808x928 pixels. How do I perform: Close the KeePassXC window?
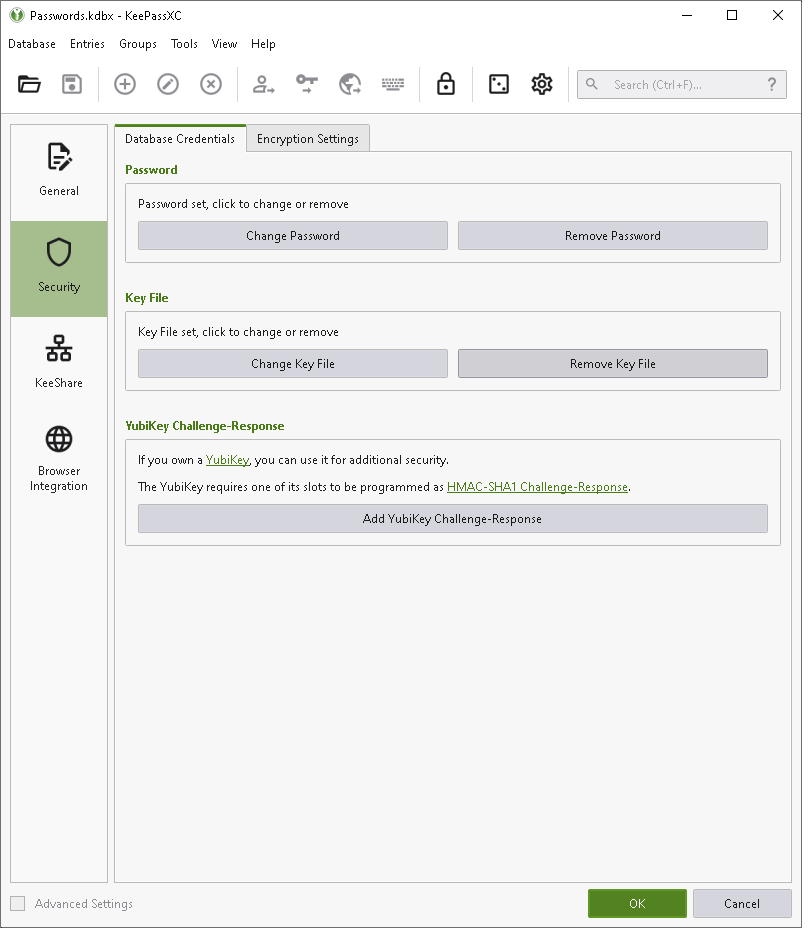pyautogui.click(x=778, y=15)
